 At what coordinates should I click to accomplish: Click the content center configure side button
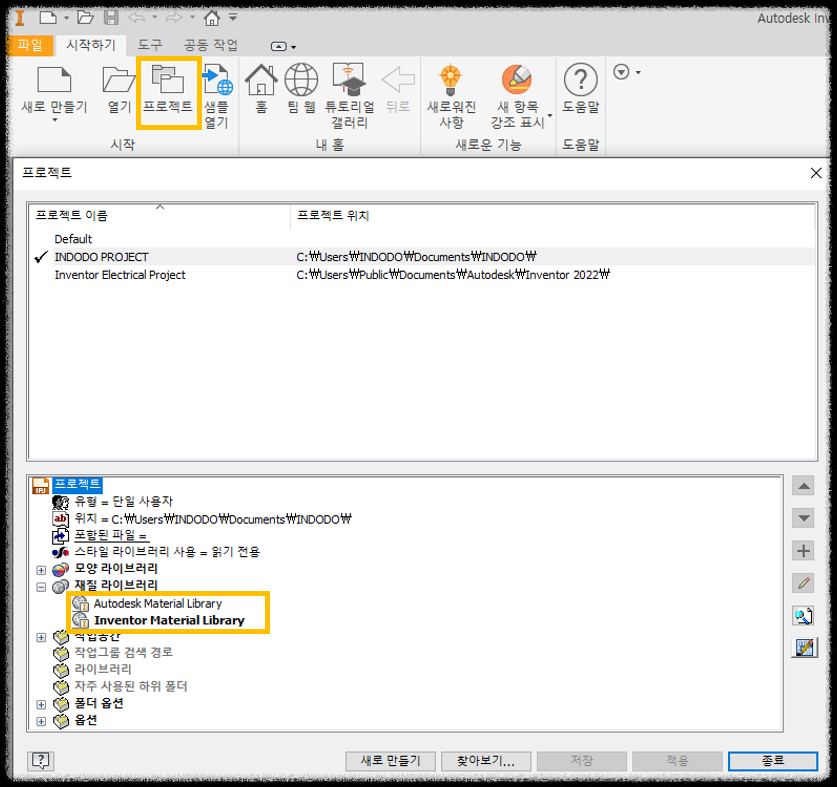804,648
